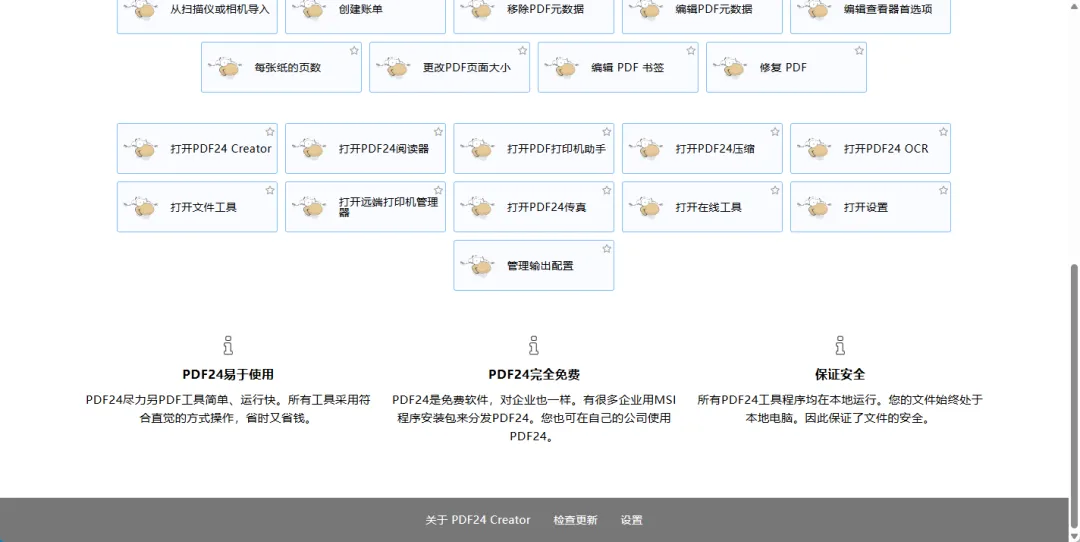Click the 保证安全 heading

click(x=840, y=375)
